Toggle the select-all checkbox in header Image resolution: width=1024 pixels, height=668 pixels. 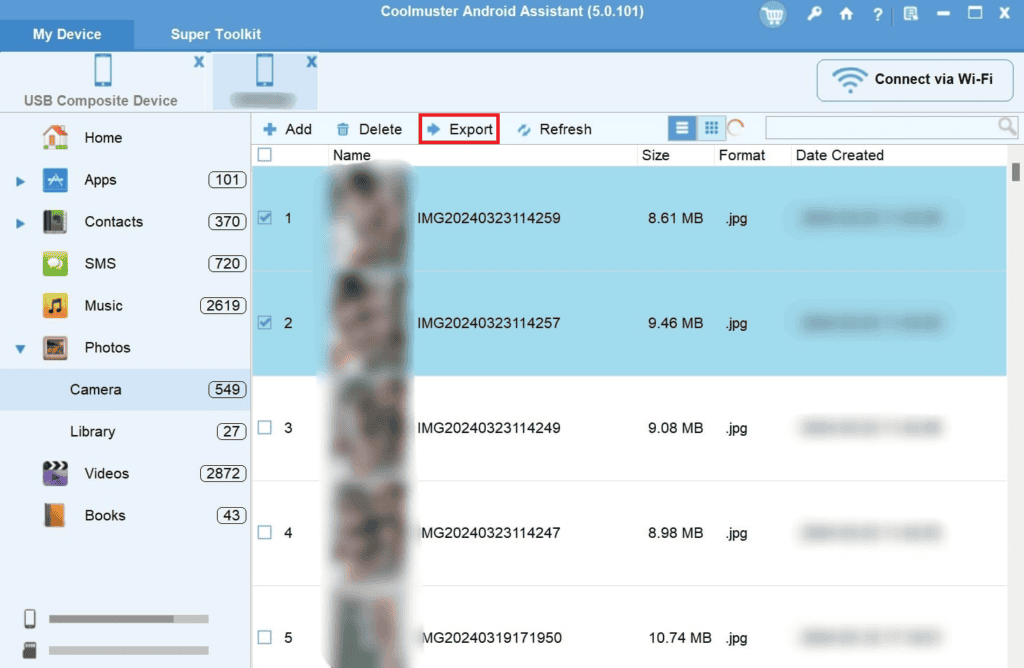265,155
